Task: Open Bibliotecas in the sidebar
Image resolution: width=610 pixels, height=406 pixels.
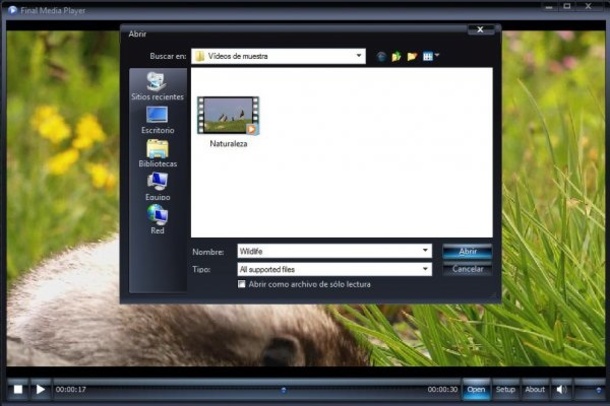Action: coord(157,153)
